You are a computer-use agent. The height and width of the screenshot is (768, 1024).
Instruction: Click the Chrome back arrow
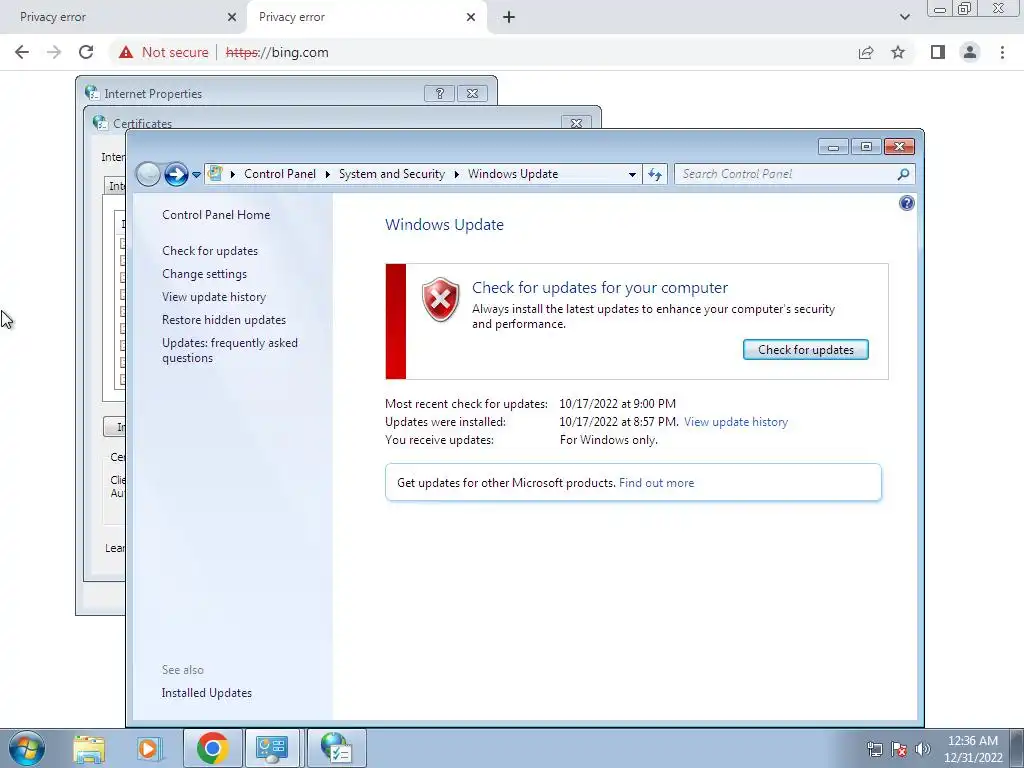(x=22, y=52)
